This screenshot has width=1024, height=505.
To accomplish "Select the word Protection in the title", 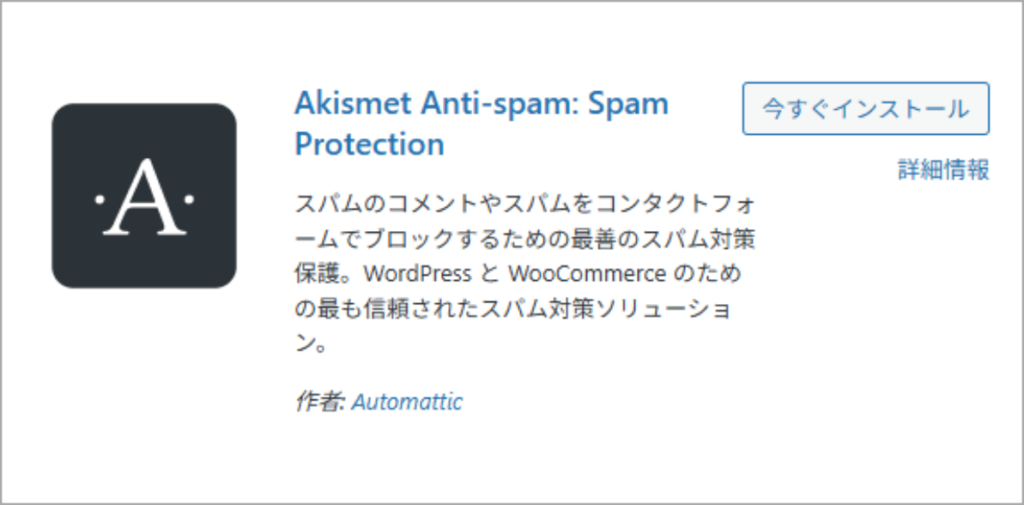I will coord(369,144).
